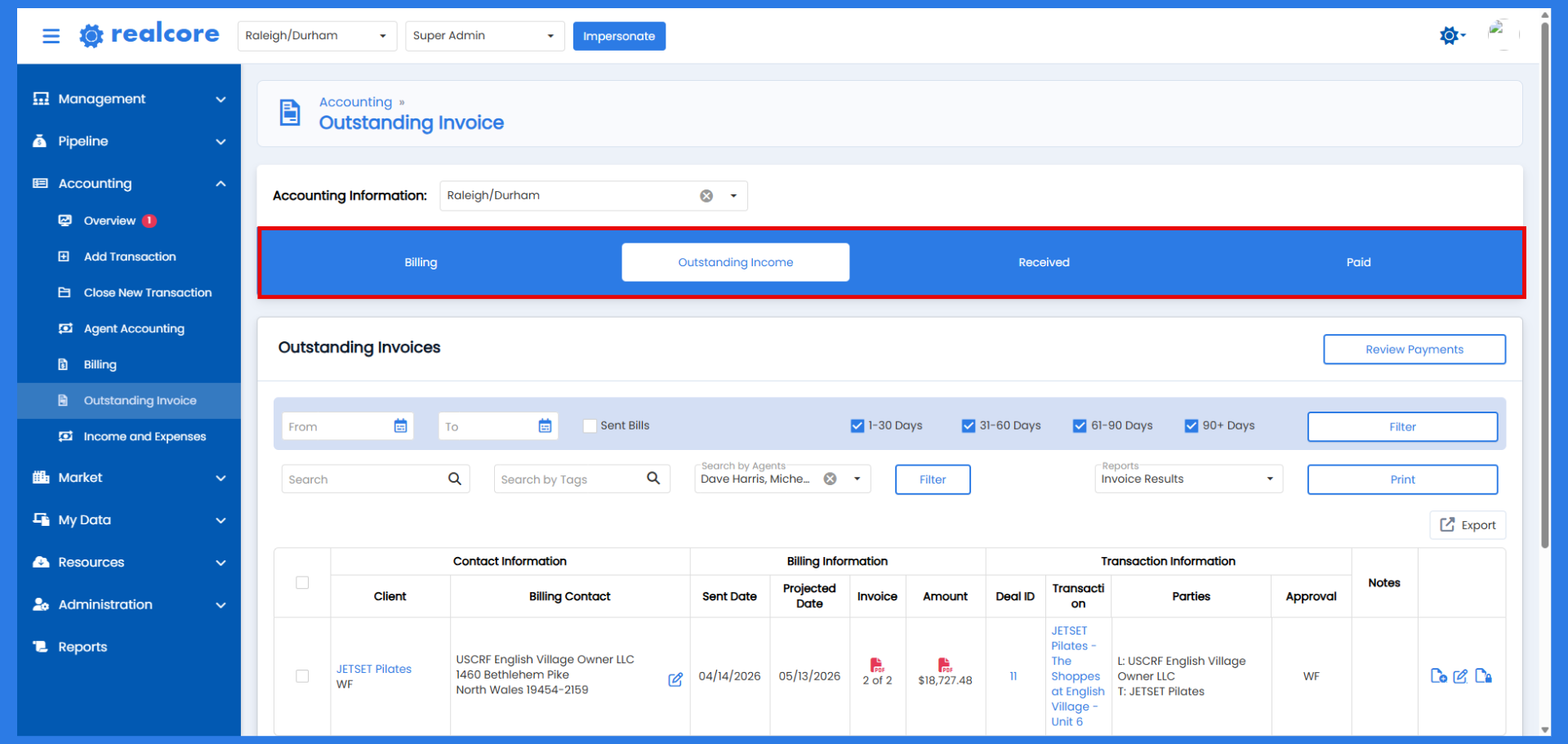This screenshot has height=744, width=1568.
Task: Clear the Raleigh/Durham accounting selection
Action: 706,196
